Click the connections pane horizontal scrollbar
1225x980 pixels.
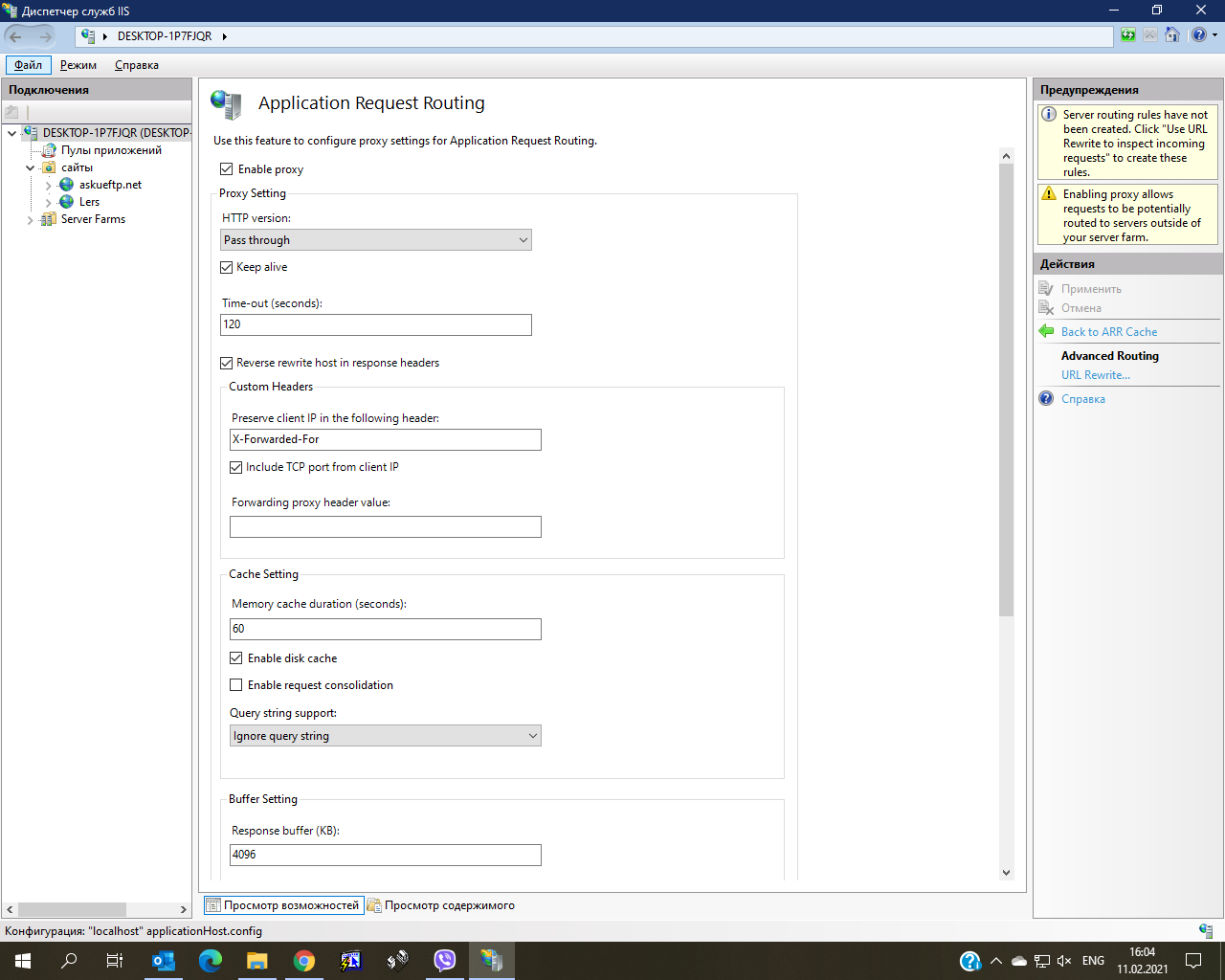[72, 909]
